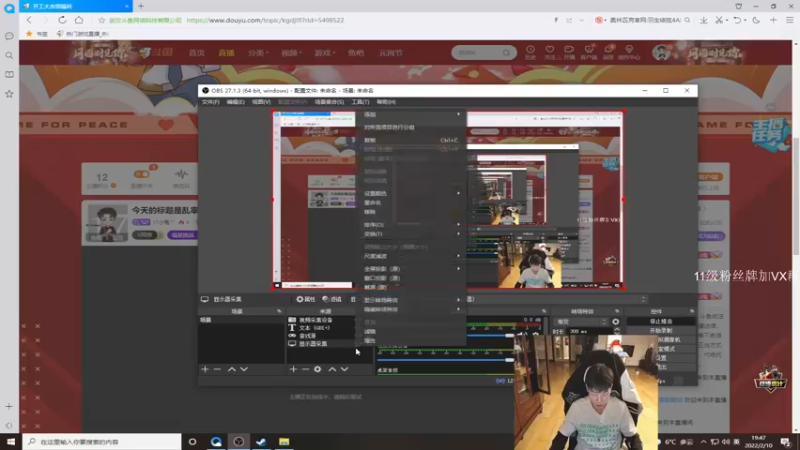
Task: Open Douyu watch history icon
Action: (x=531, y=52)
